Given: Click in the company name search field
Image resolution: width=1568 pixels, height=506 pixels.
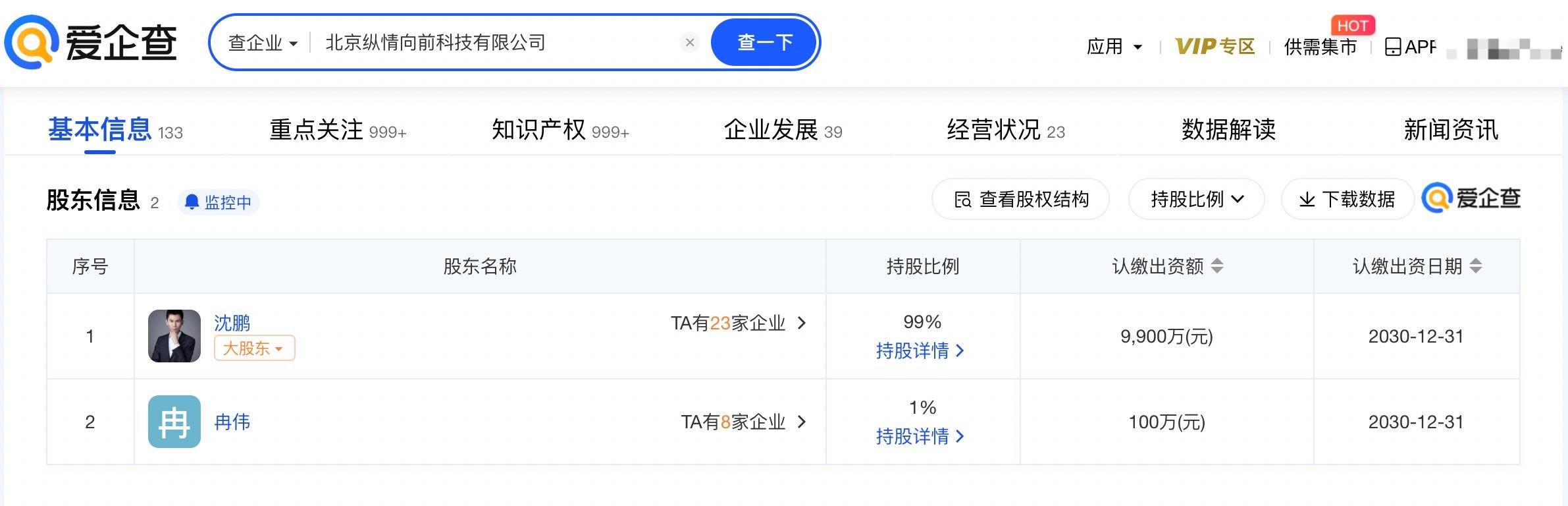Looking at the screenshot, I should coord(494,43).
